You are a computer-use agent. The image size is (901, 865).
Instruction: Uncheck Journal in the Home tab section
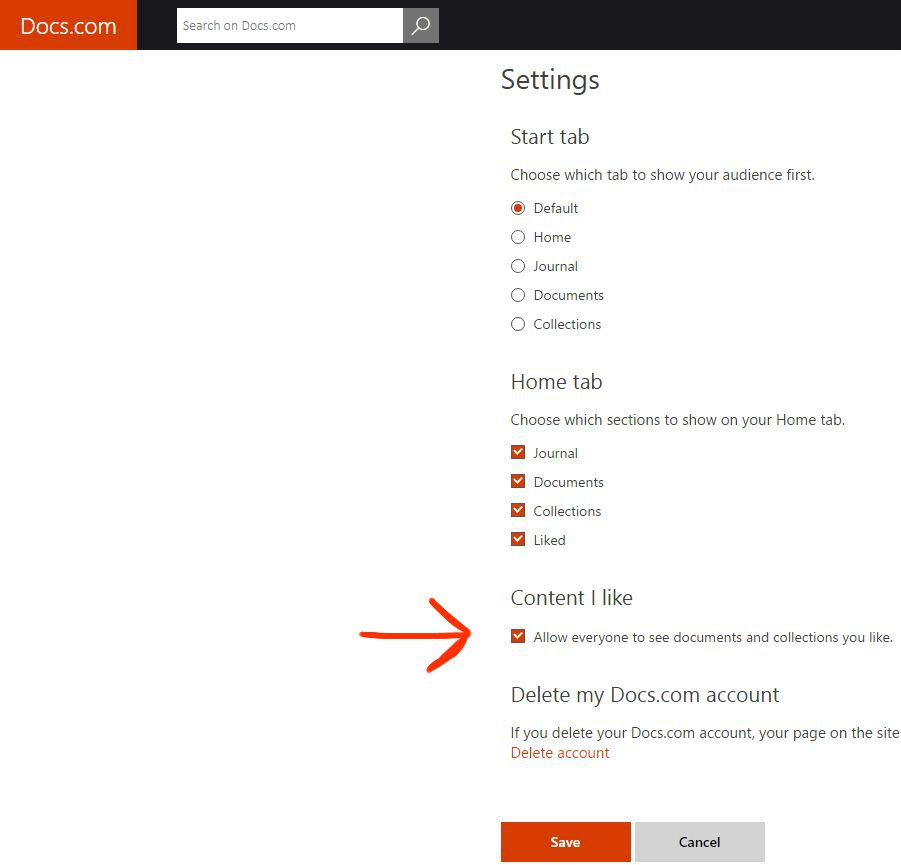pos(518,453)
